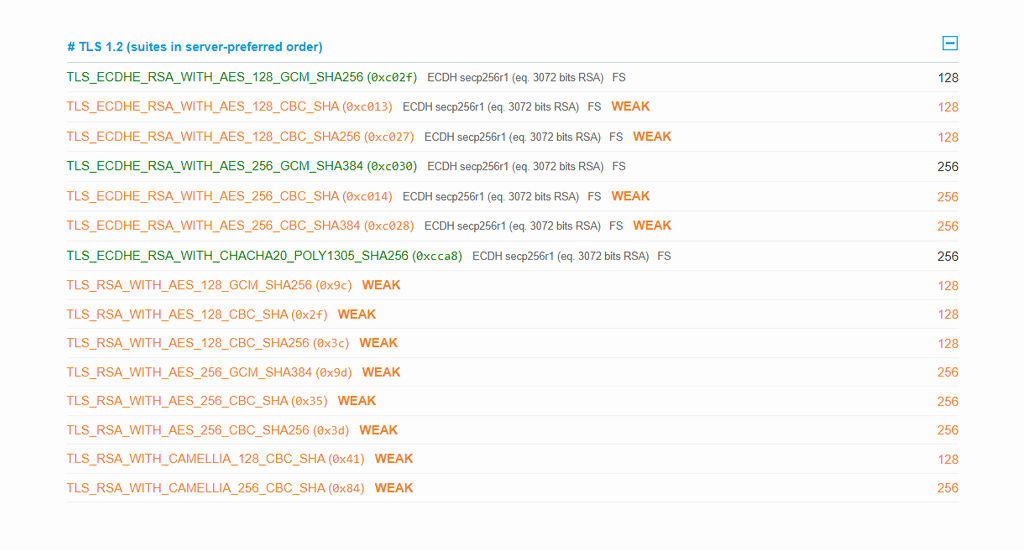Image resolution: width=1024 pixels, height=550 pixels.
Task: Click the TLS 1.2 suites section heading
Action: tap(195, 47)
